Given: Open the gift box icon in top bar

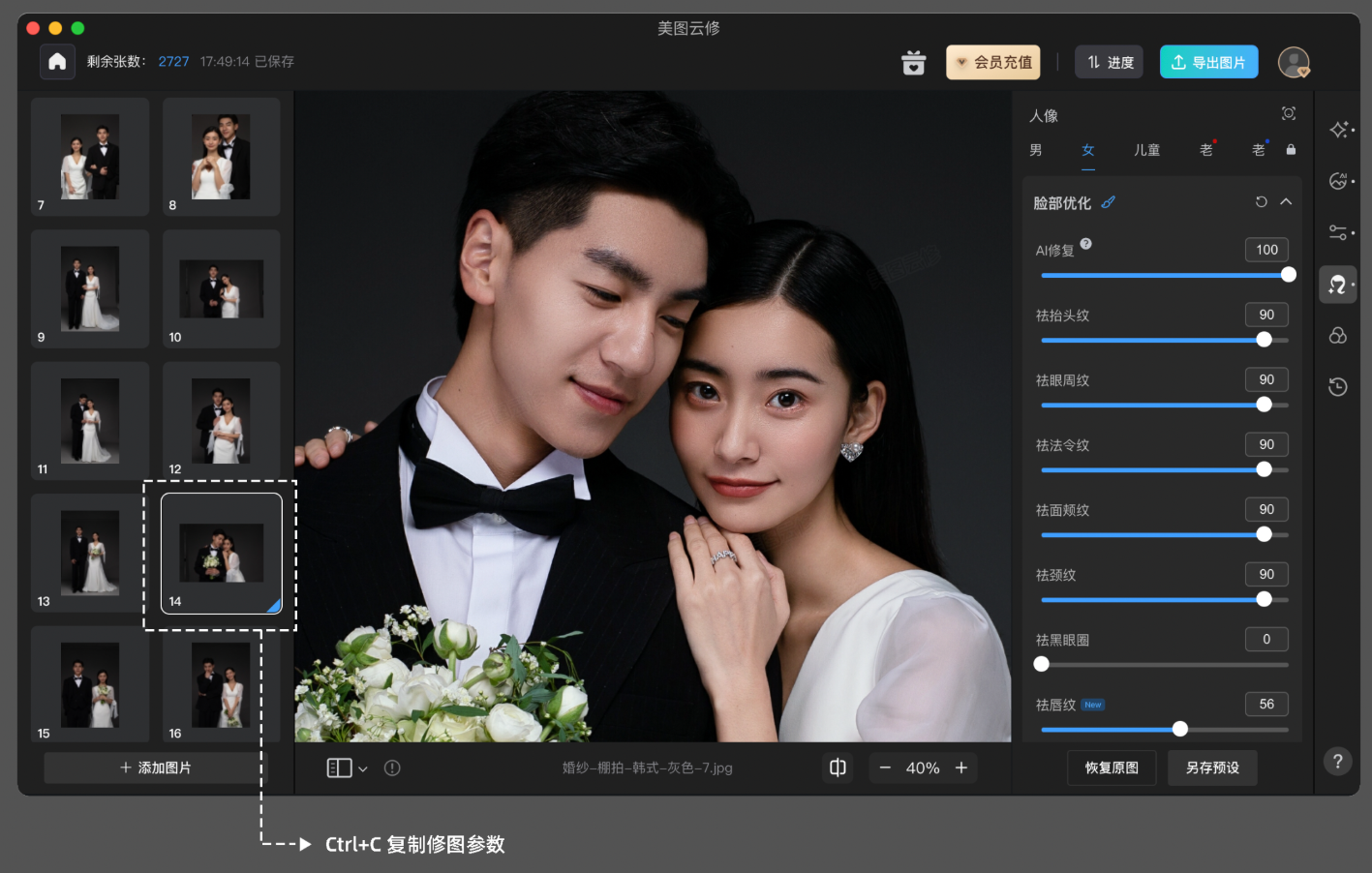Looking at the screenshot, I should click(x=912, y=61).
